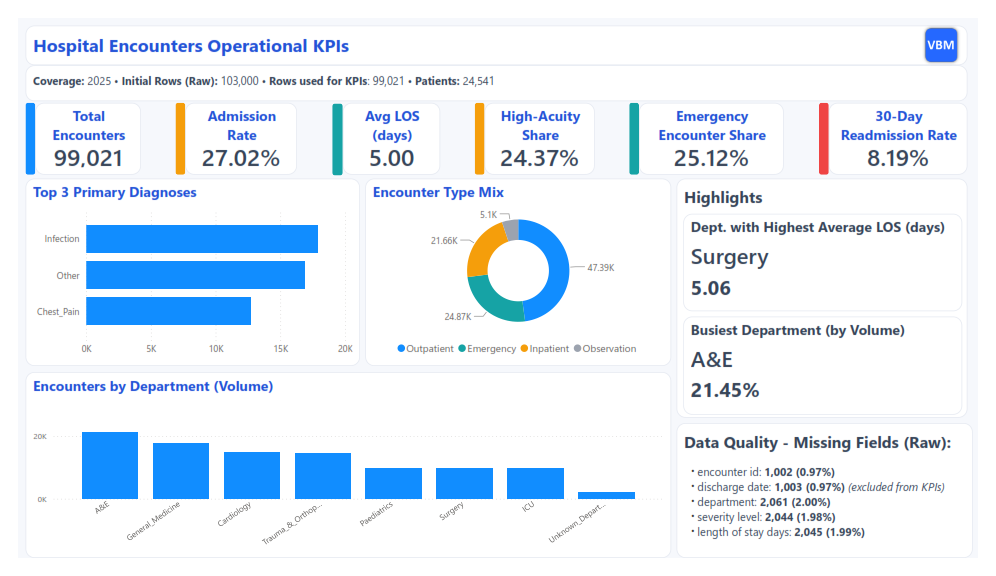The width and height of the screenshot is (996, 576).
Task: Click the blue Outpatient donut segment
Action: (x=558, y=273)
